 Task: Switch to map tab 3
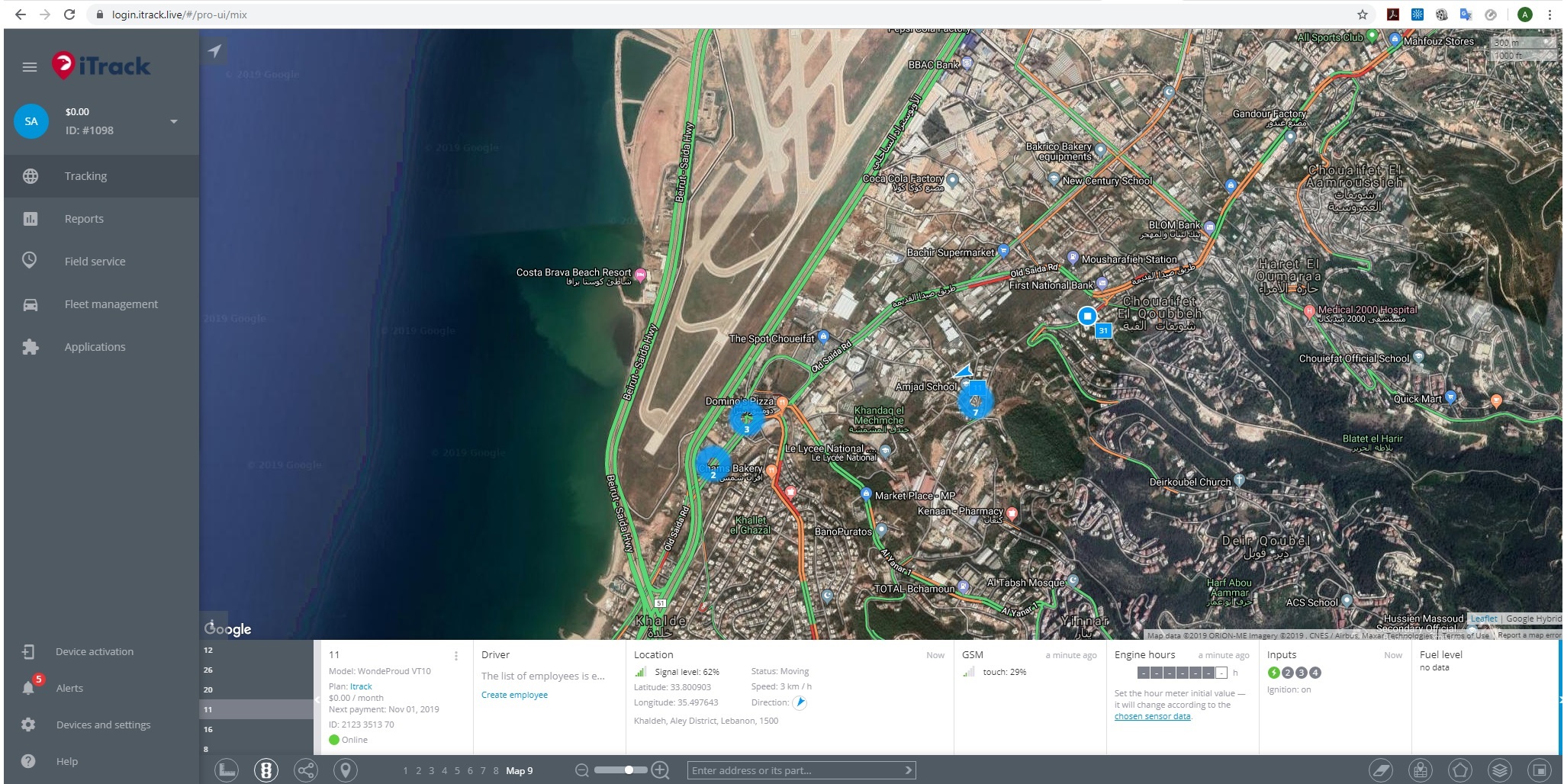[x=431, y=771]
